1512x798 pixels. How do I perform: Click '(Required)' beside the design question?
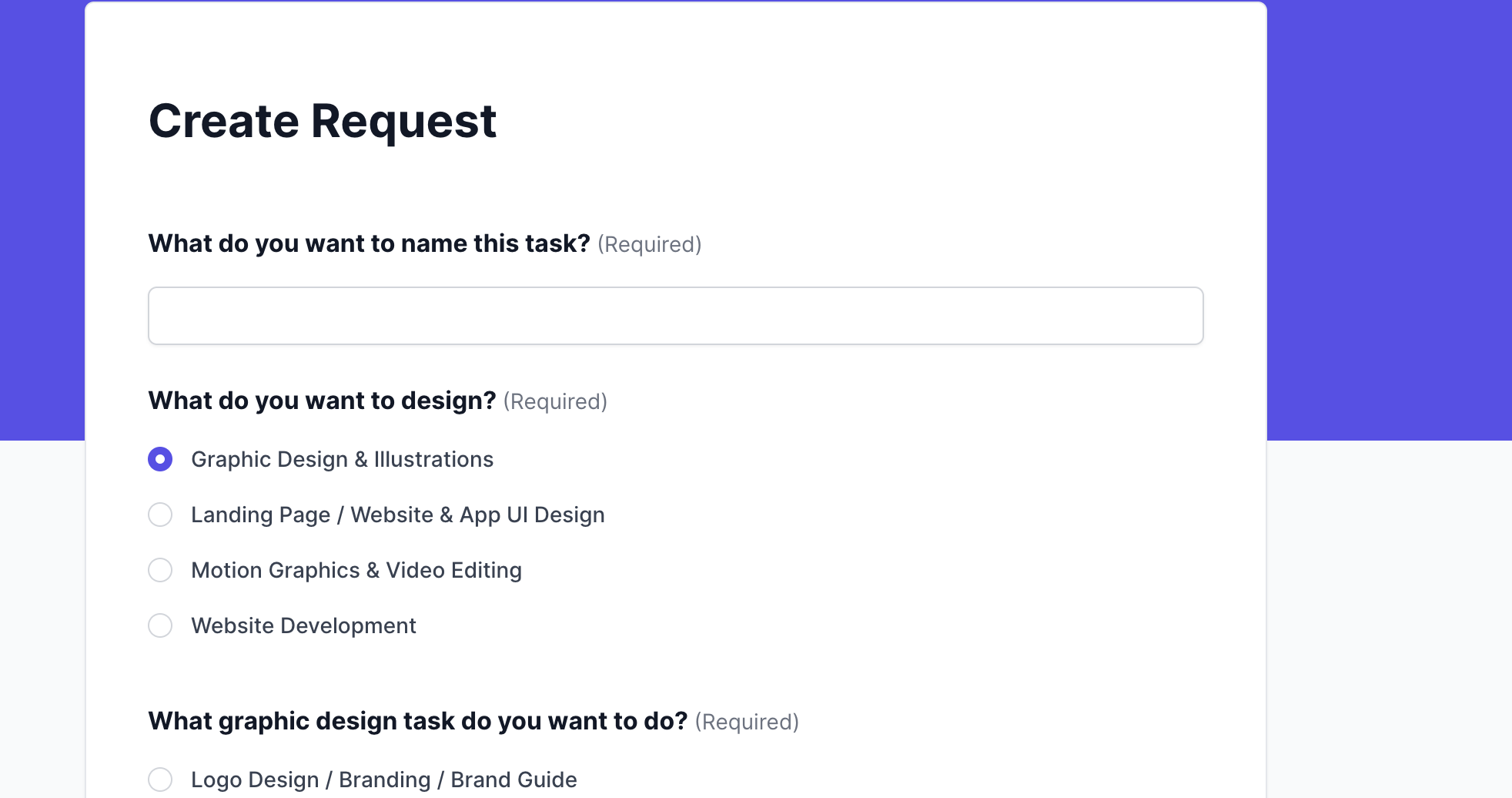[x=555, y=401]
